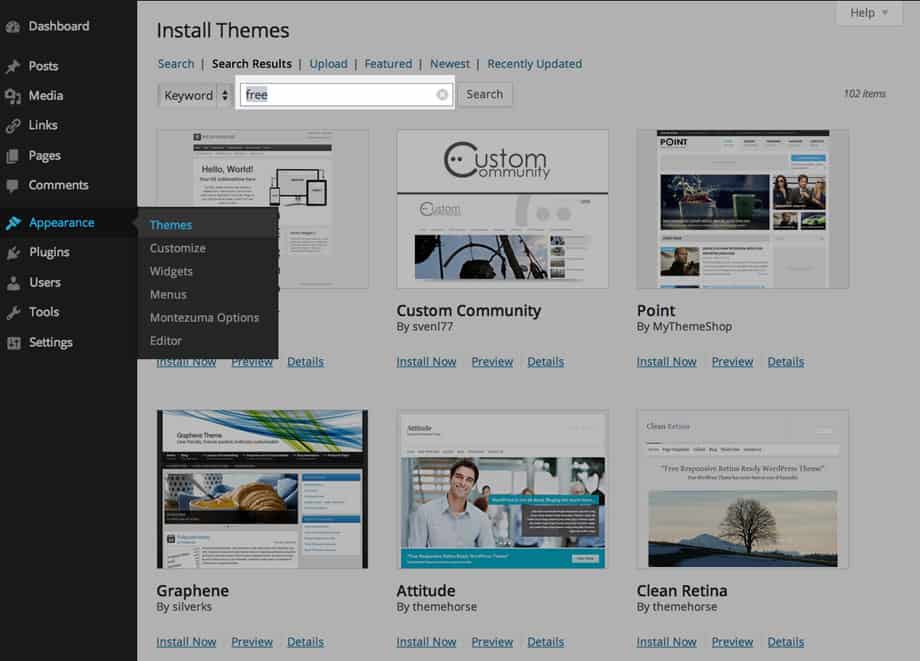Click the Tools wrench icon
Image resolution: width=920 pixels, height=661 pixels.
tap(13, 313)
